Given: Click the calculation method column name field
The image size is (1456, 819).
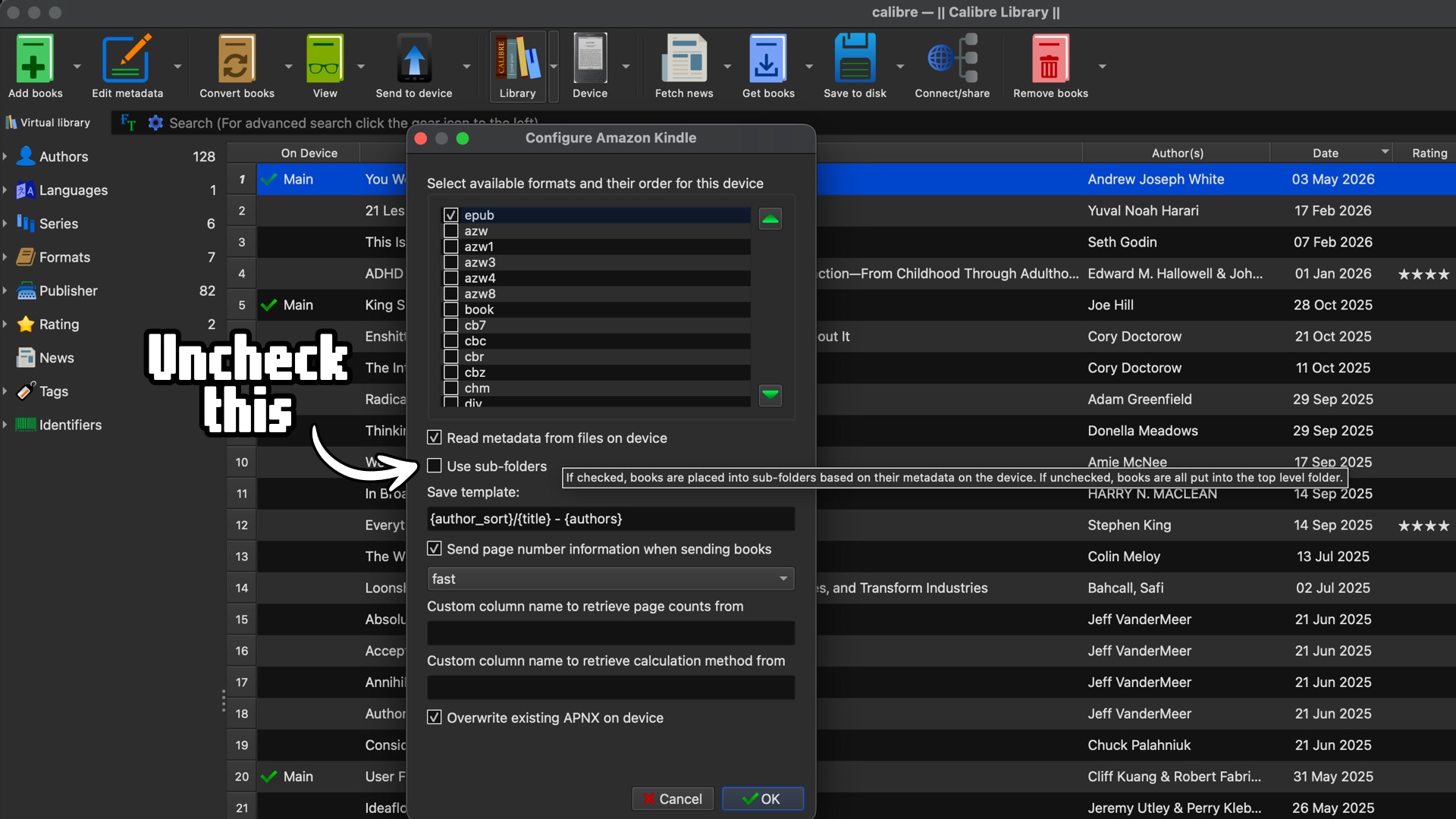Looking at the screenshot, I should (610, 687).
